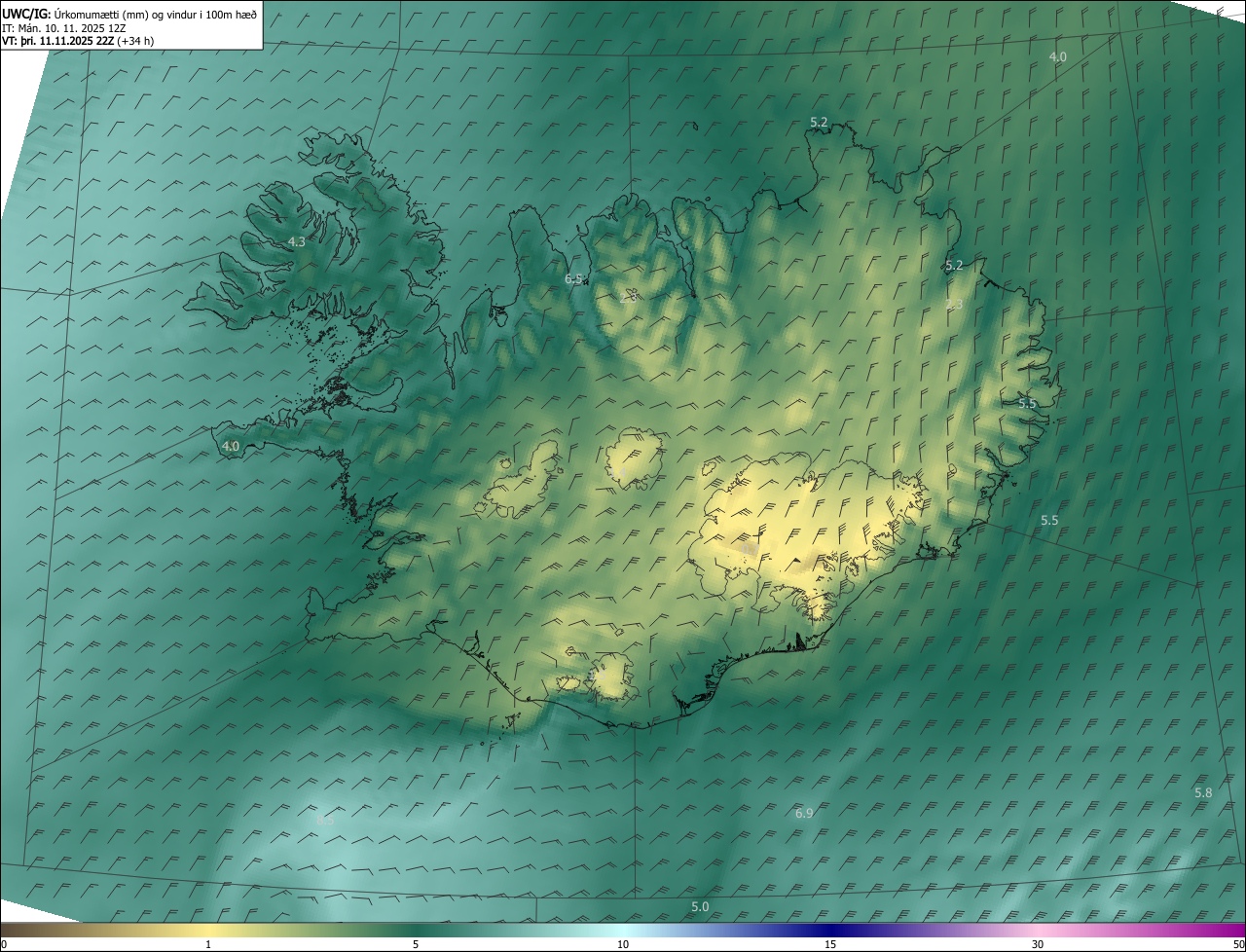Image resolution: width=1246 pixels, height=952 pixels.
Task: Click the color scale tick label 1
Action: tap(208, 944)
